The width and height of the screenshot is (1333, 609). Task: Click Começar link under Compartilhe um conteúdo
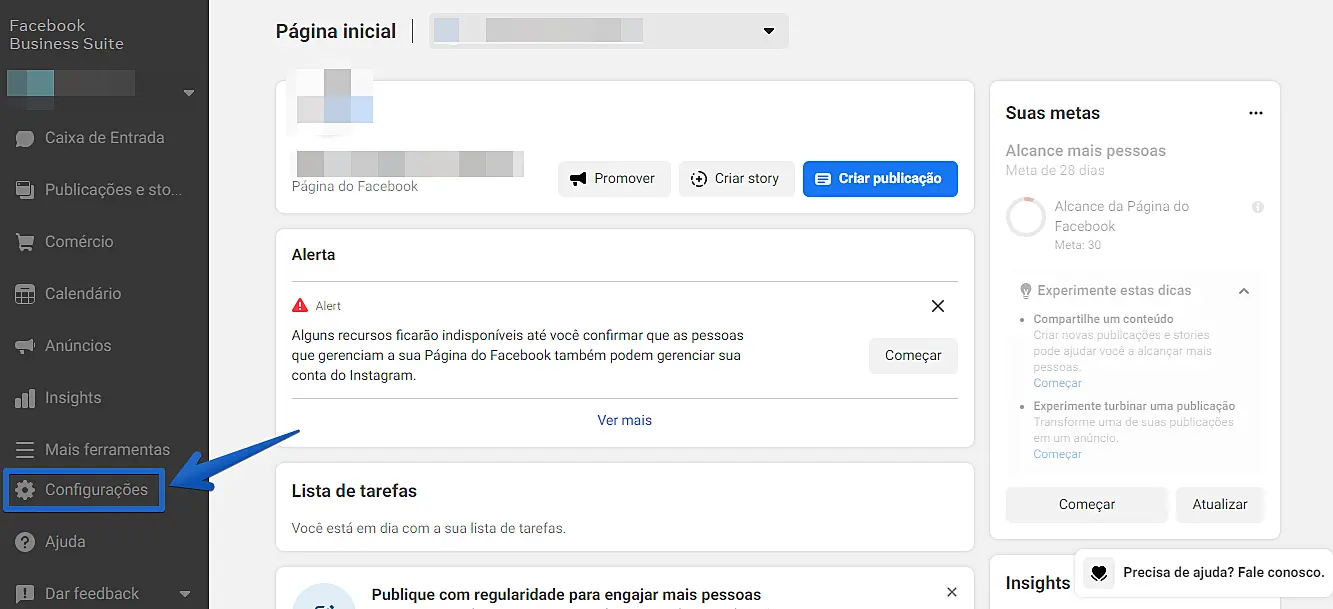[1057, 383]
